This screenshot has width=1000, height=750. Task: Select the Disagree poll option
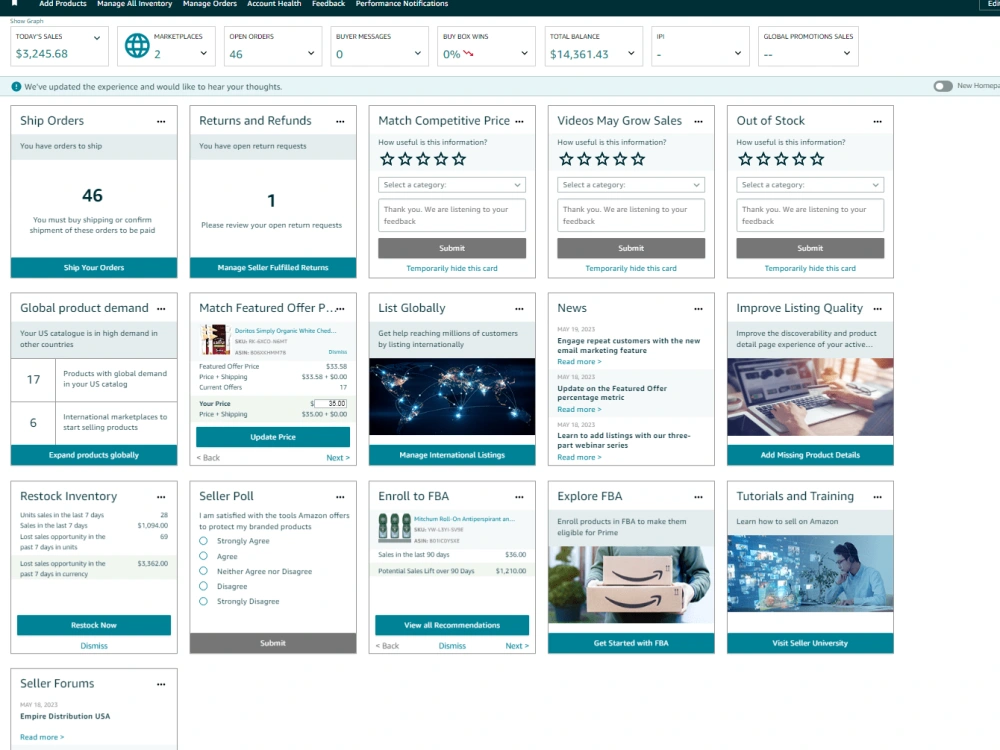[x=203, y=586]
